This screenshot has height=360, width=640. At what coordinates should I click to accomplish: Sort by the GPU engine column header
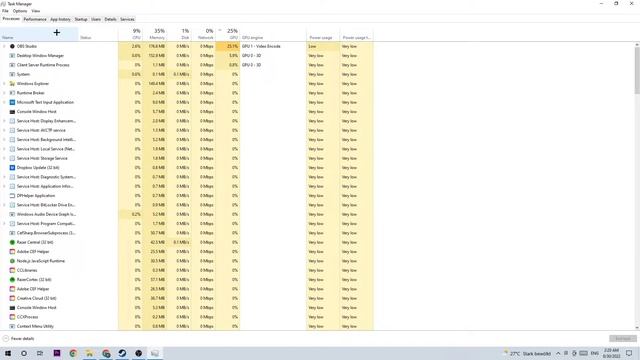273,34
